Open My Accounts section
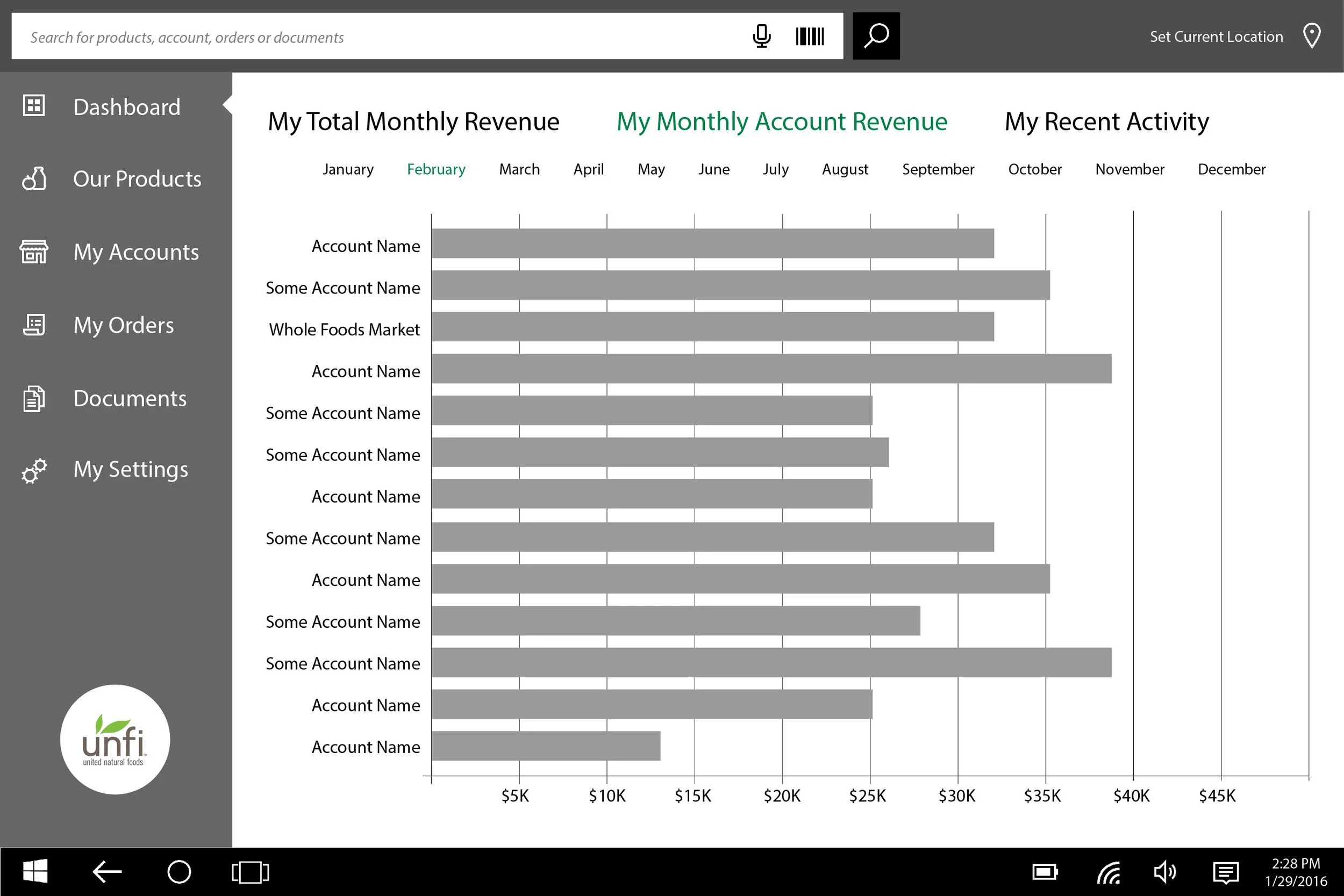This screenshot has height=896, width=1344. (136, 252)
